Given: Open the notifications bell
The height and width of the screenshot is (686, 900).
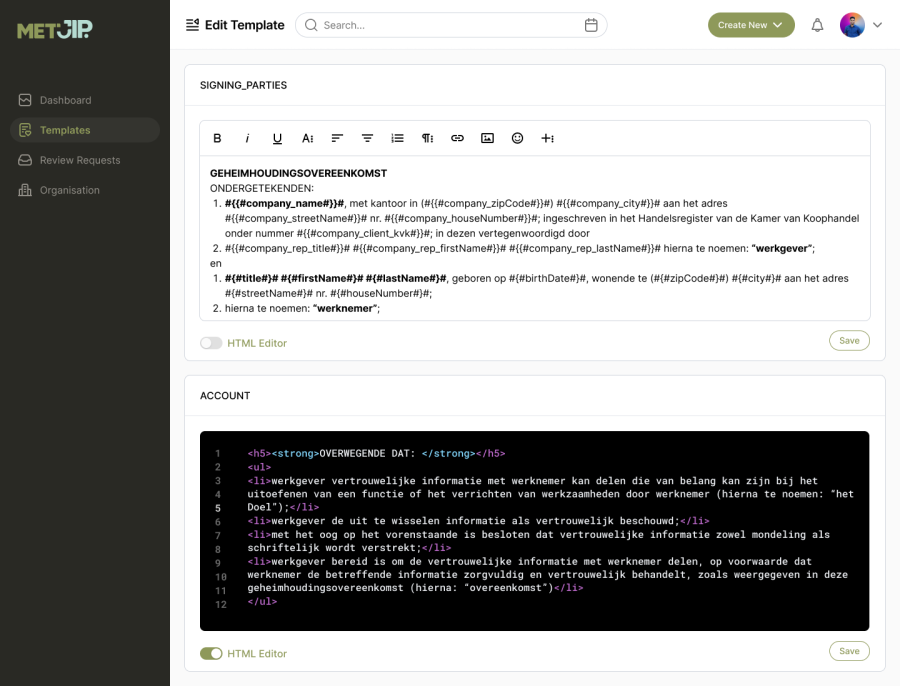Looking at the screenshot, I should tap(817, 25).
